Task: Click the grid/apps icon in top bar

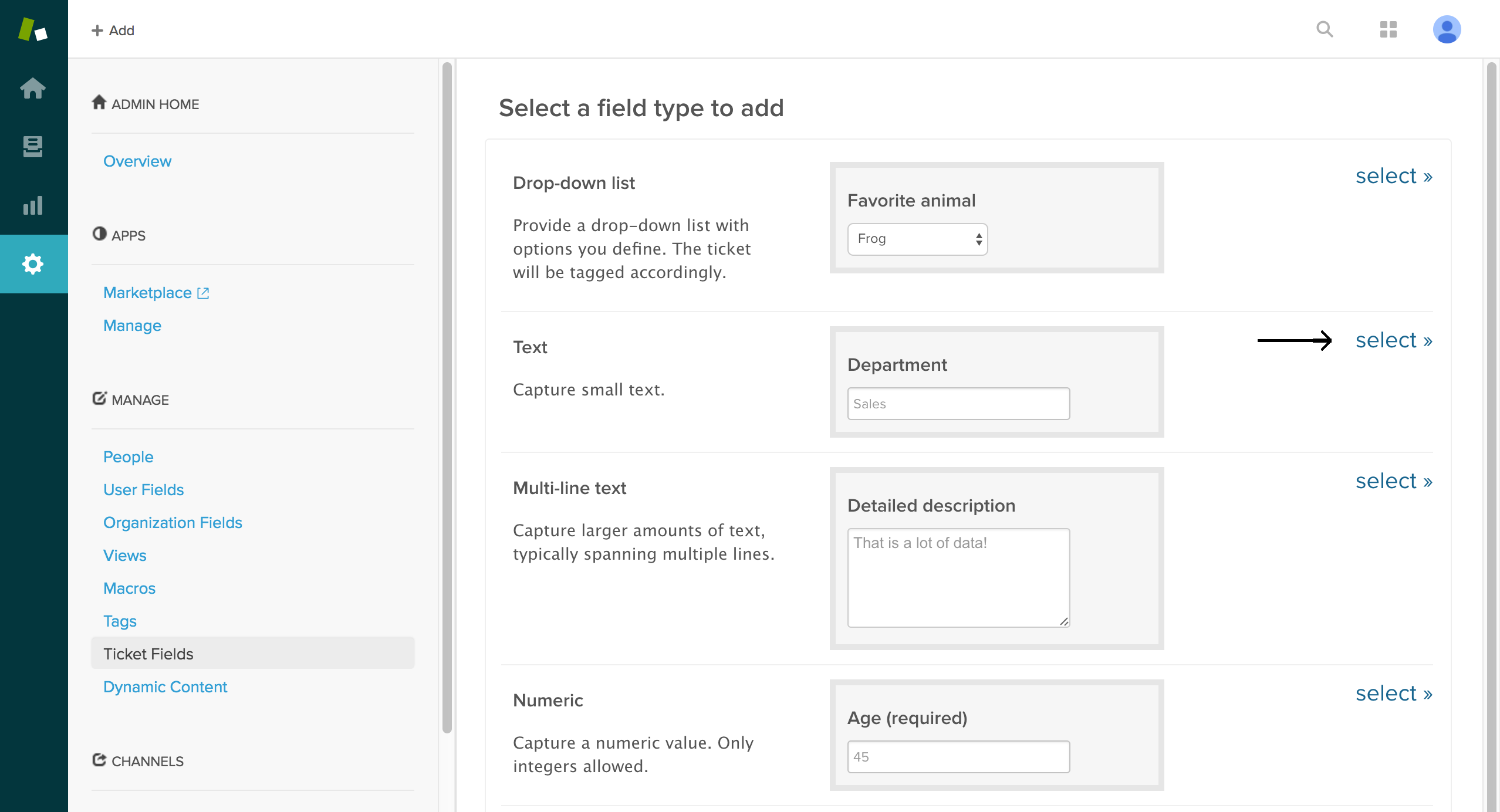Action: tap(1388, 29)
